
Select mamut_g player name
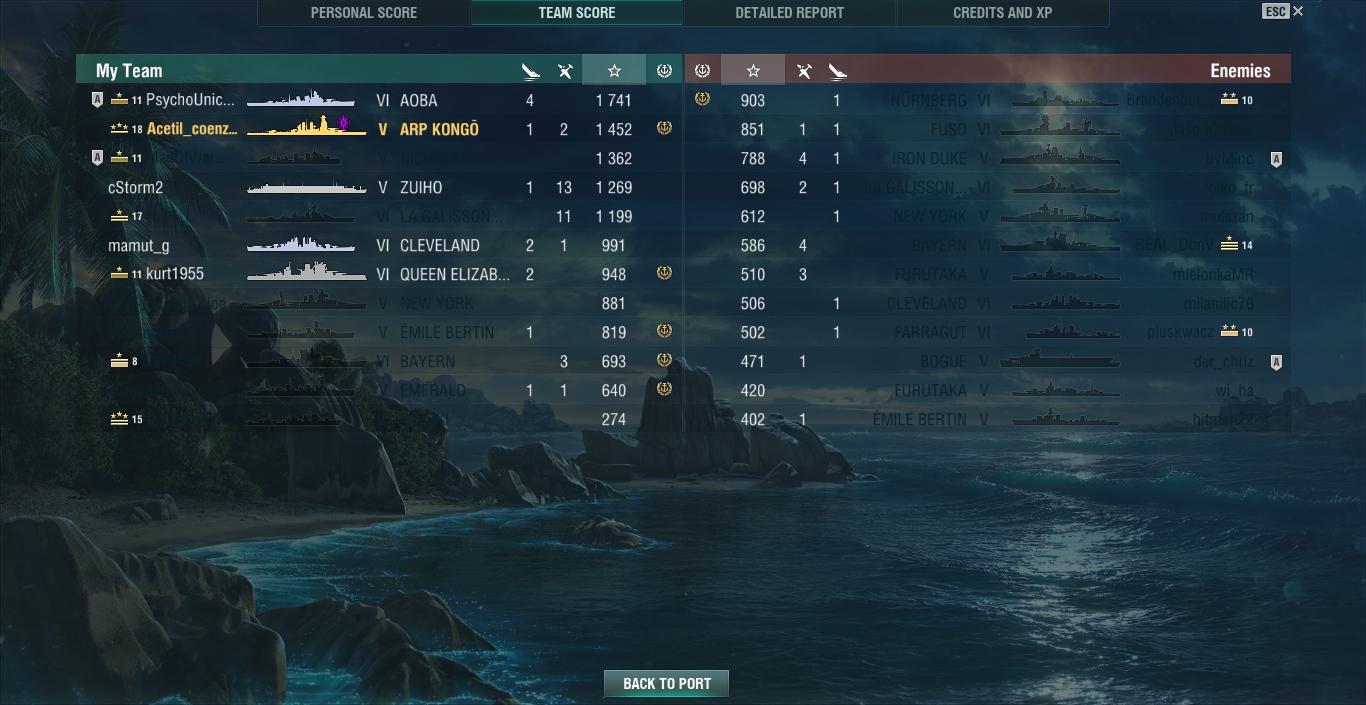139,245
